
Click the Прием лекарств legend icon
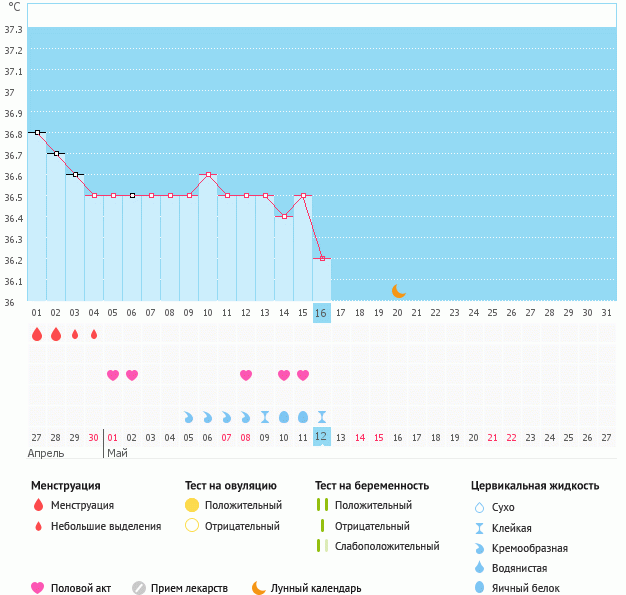pos(139,588)
